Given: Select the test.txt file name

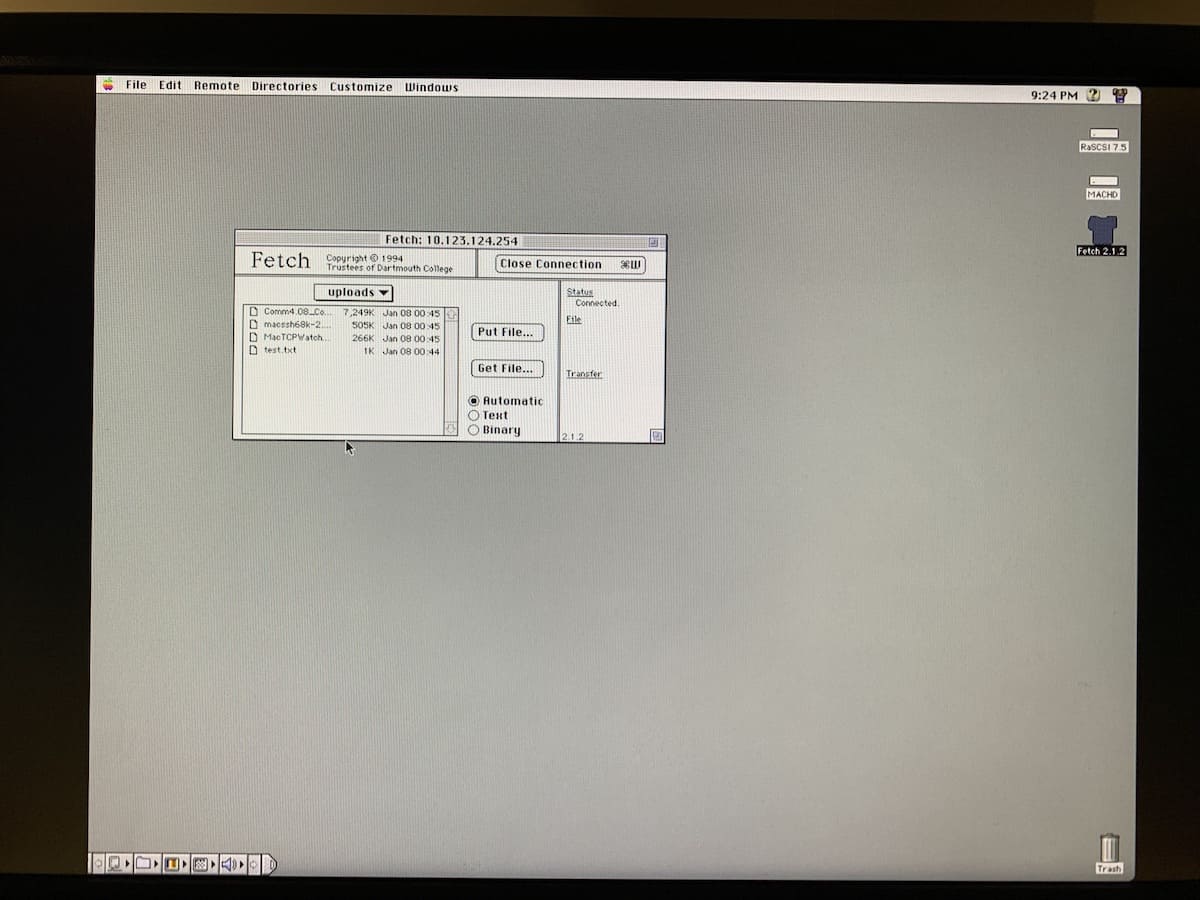Looking at the screenshot, I should [280, 350].
